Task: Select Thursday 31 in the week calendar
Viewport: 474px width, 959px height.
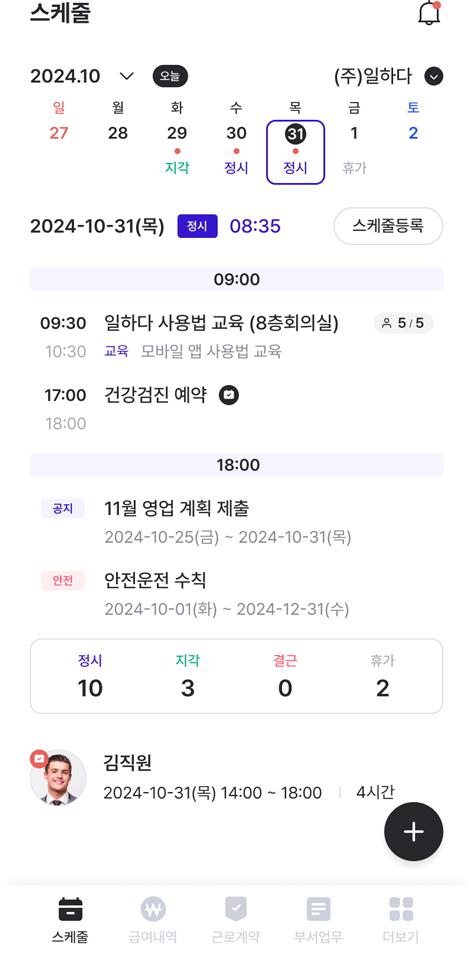Action: 295,152
